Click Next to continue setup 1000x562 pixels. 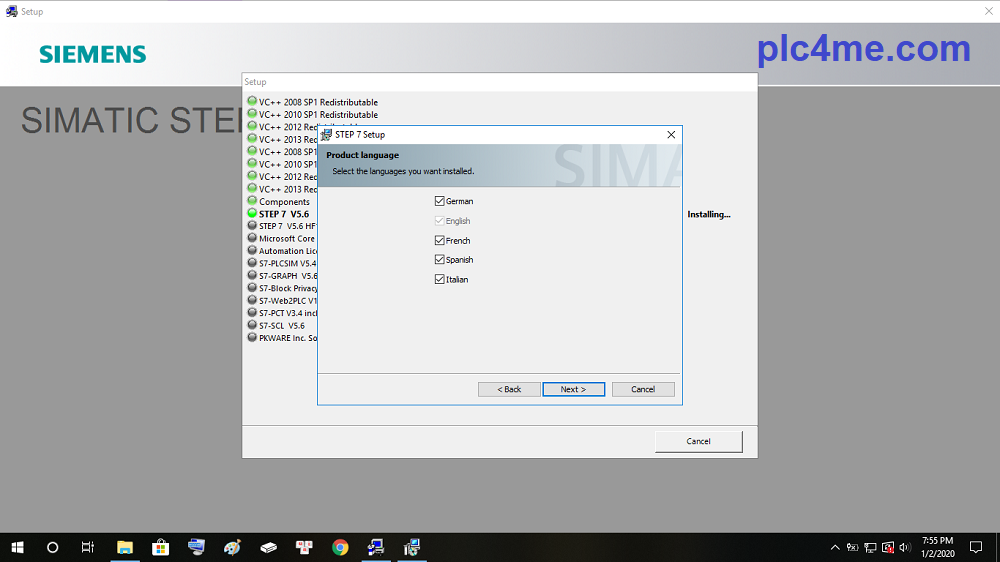pyautogui.click(x=573, y=389)
